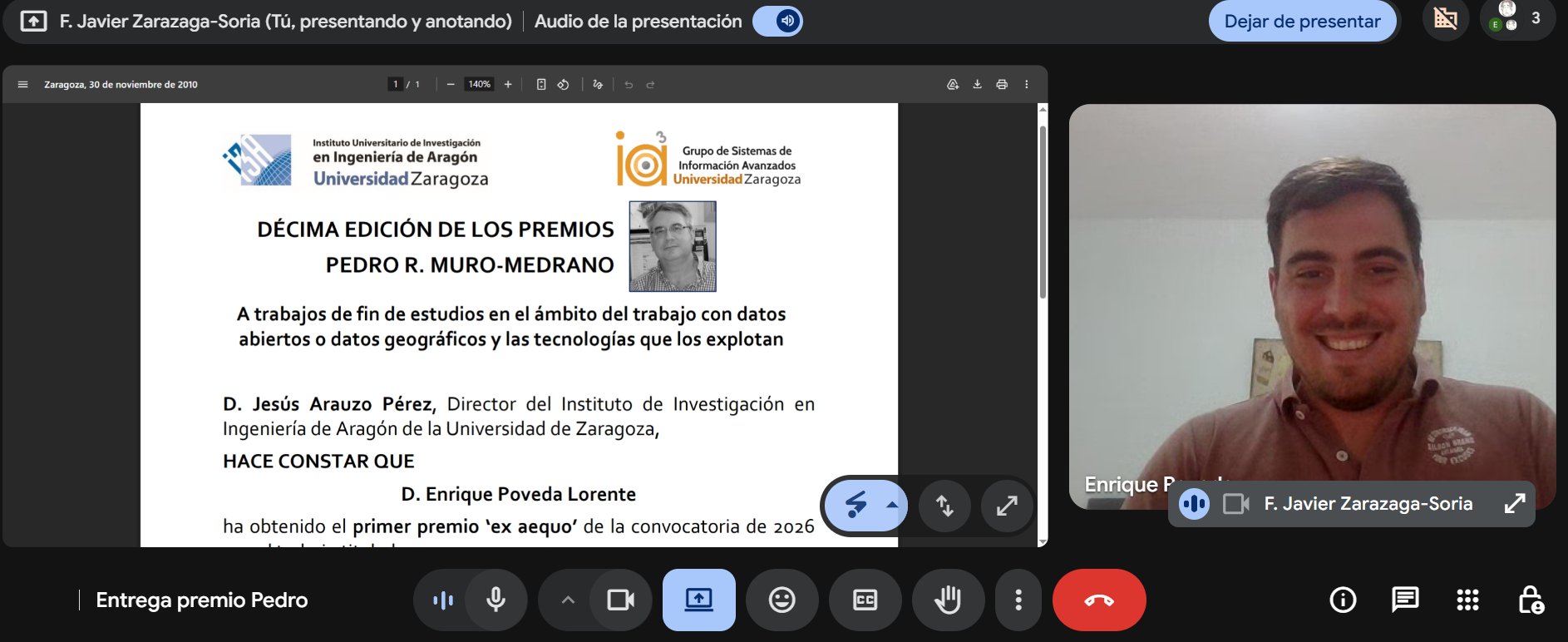Click the present screen button
The image size is (1568, 642).
(x=699, y=600)
